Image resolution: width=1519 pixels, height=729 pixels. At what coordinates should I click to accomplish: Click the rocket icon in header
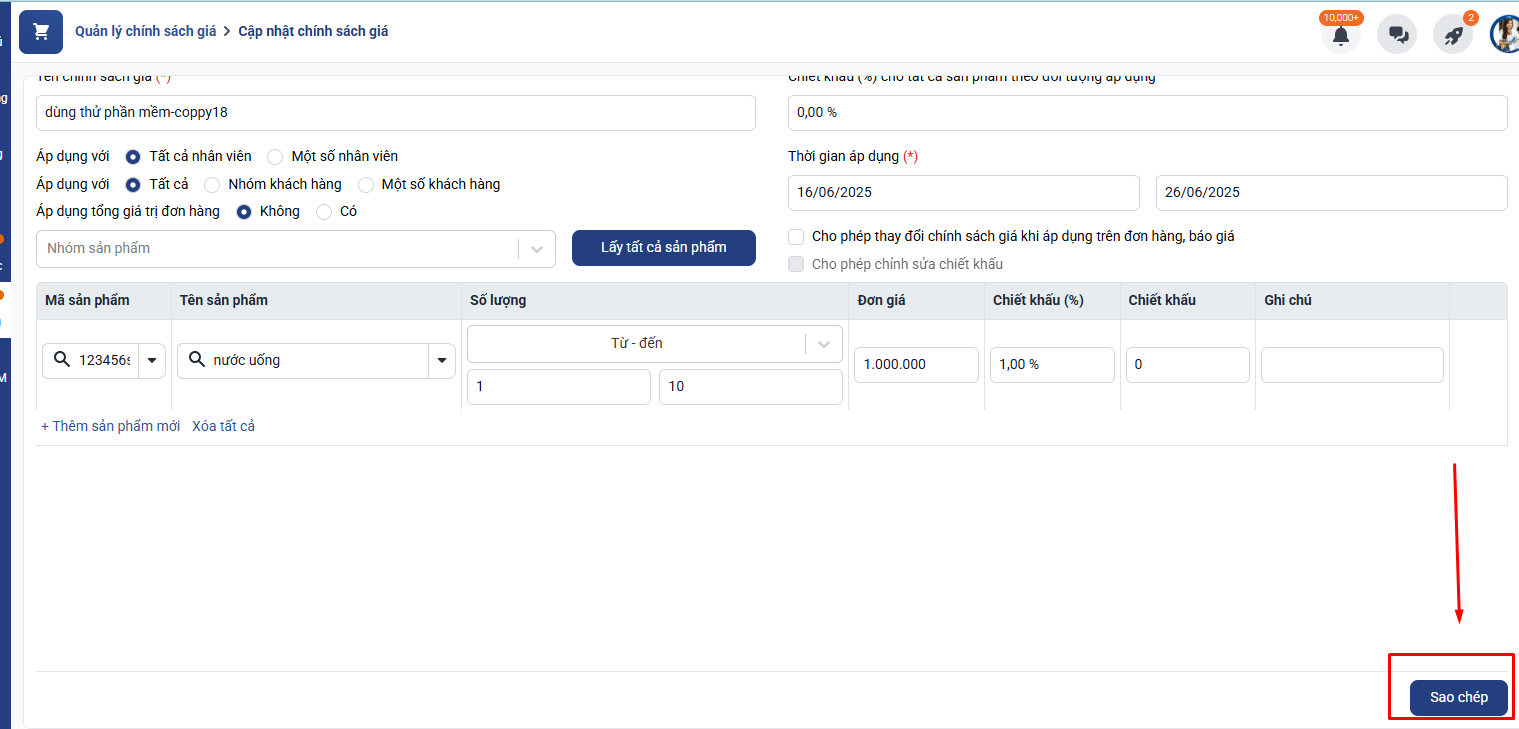[1453, 35]
